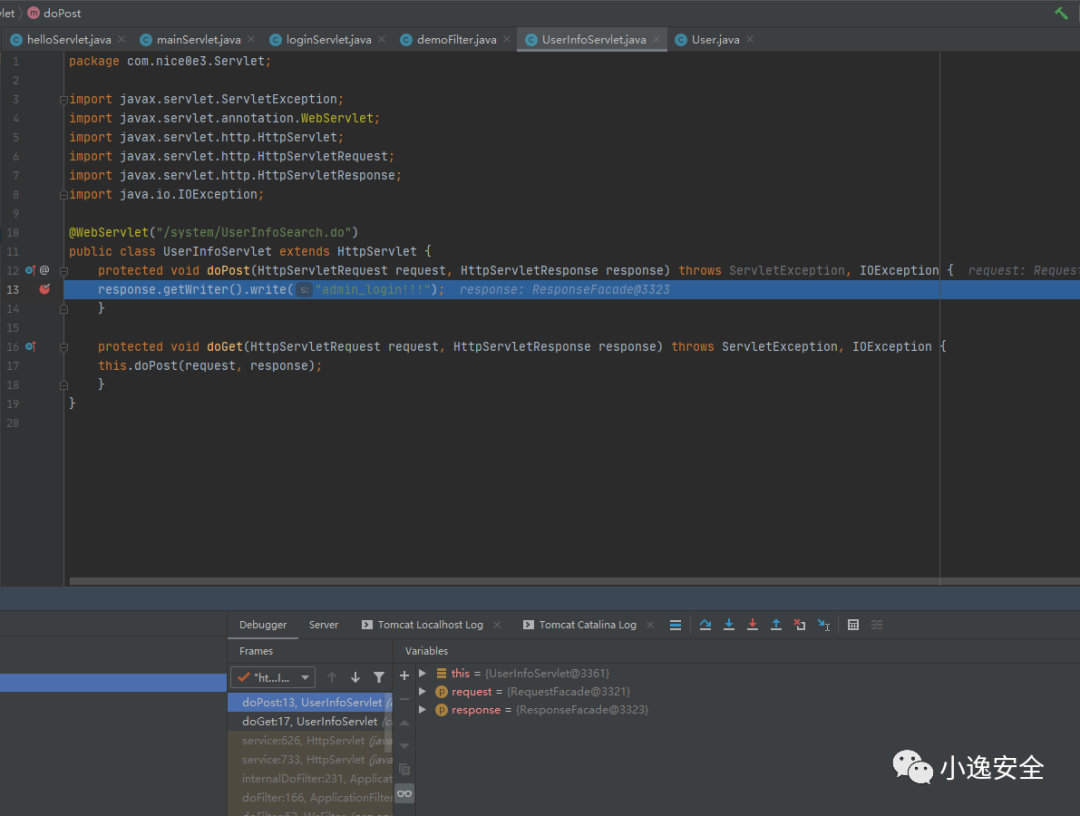The width and height of the screenshot is (1080, 816).
Task: Expand the 'response' variable node
Action: point(422,709)
